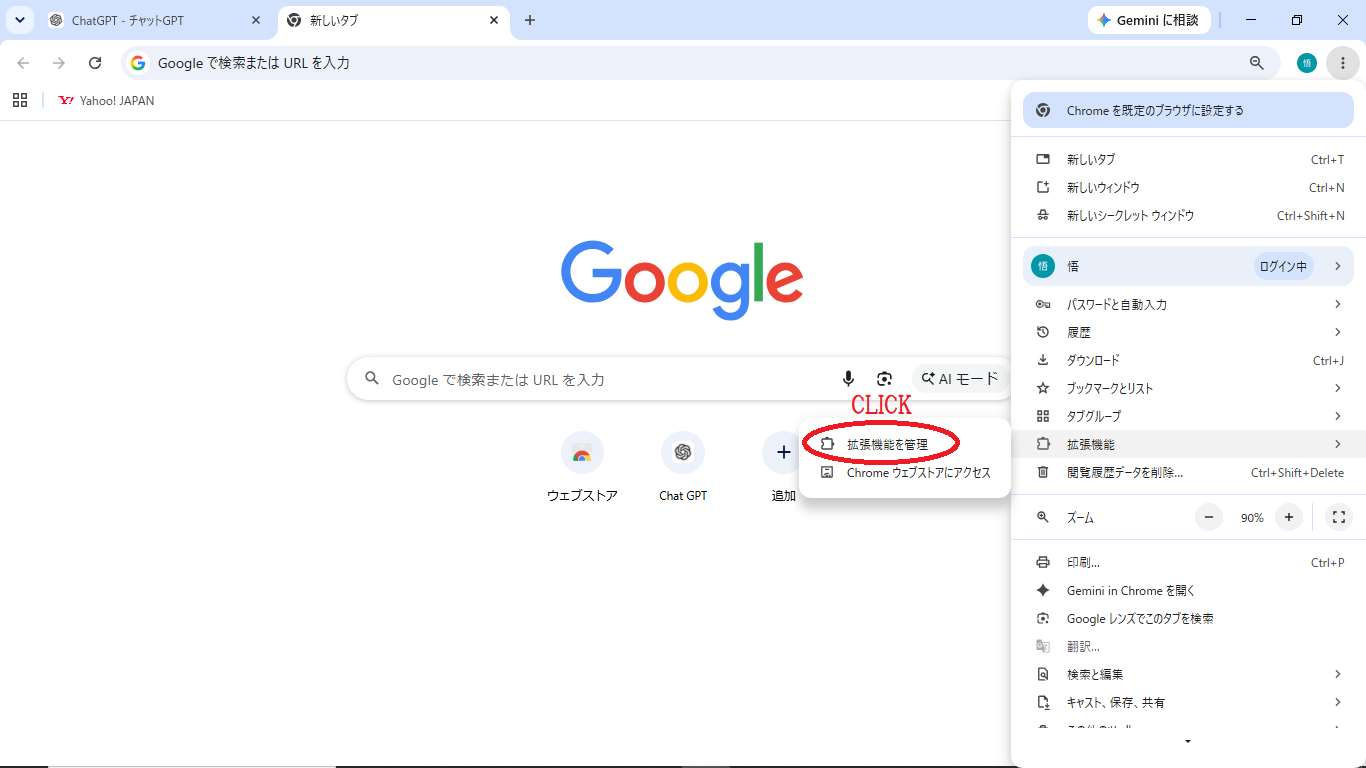Click the 追加 plus shortcut icon
The height and width of the screenshot is (768, 1366).
(783, 453)
